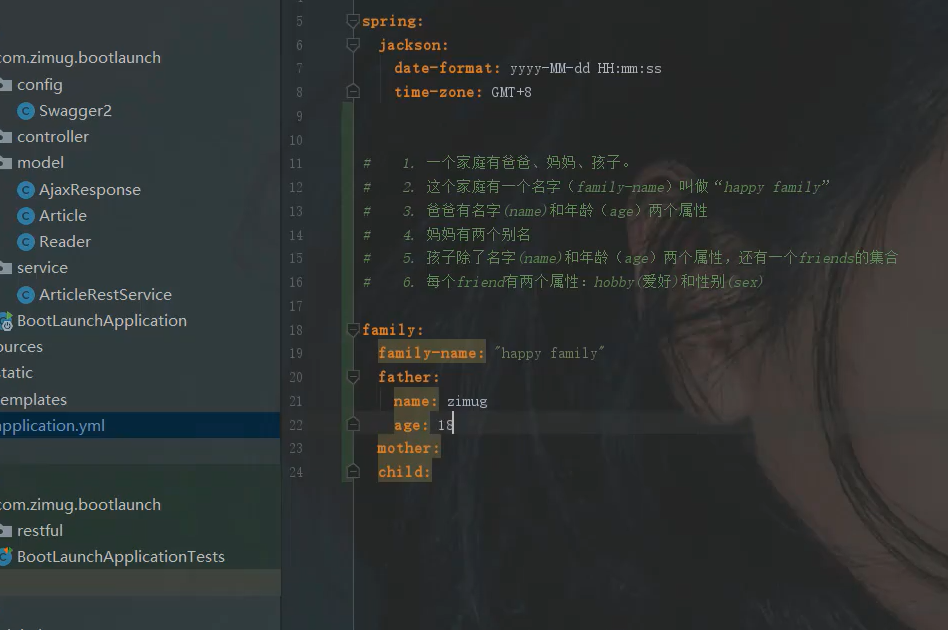Select ArticleRestService in the tree
The height and width of the screenshot is (630, 948).
point(105,295)
